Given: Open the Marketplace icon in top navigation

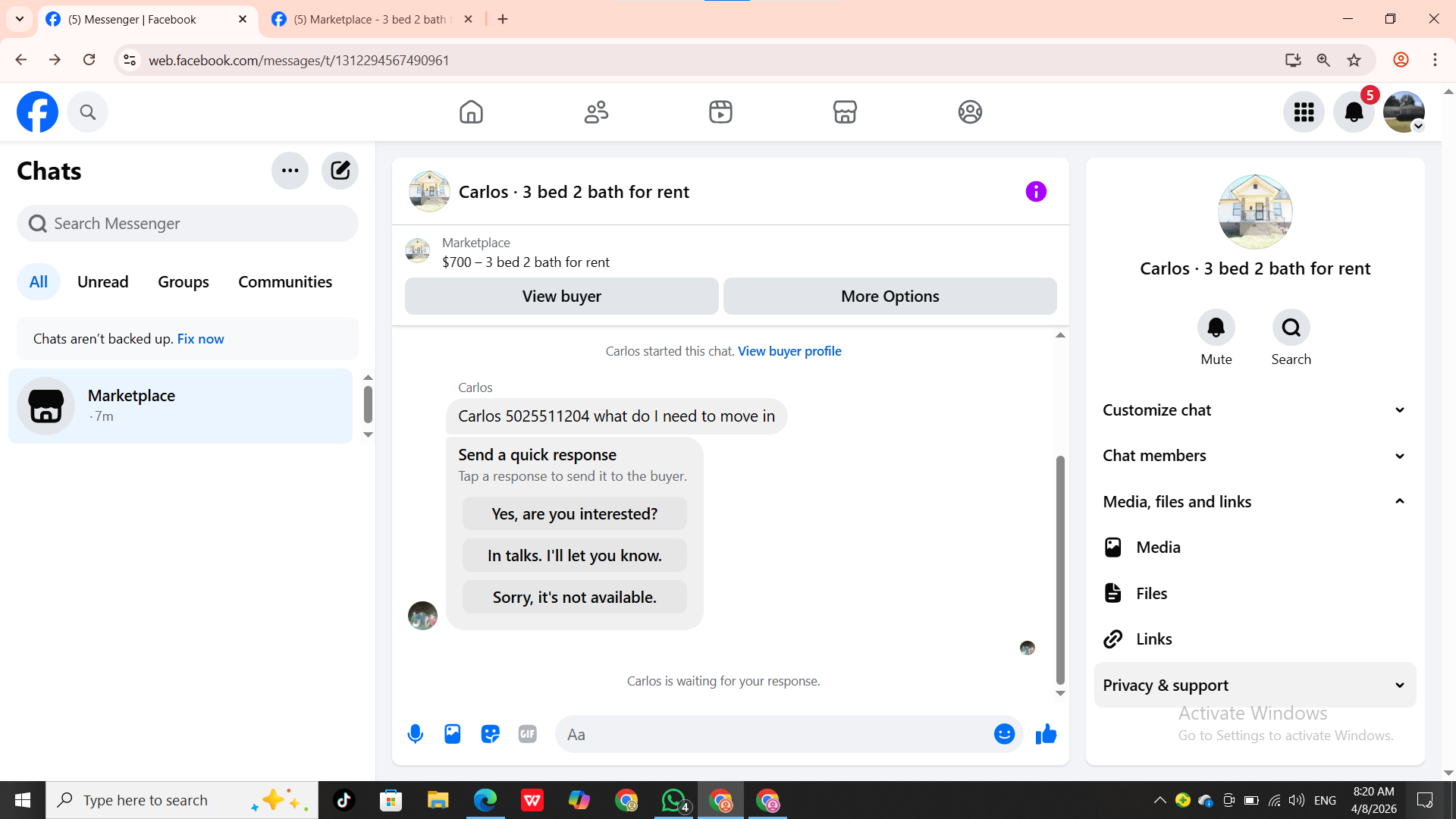Looking at the screenshot, I should pos(845,112).
